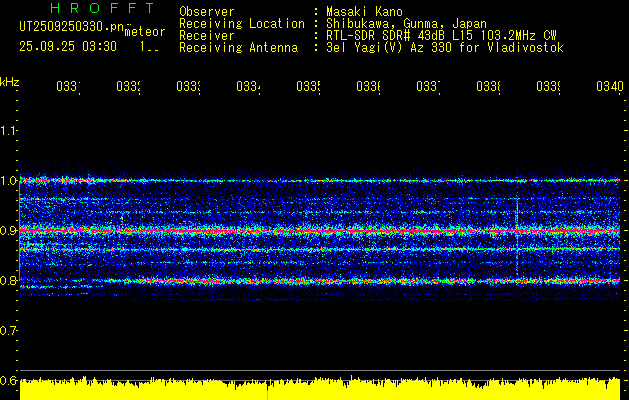
Task: Click the 0333 time marker
Action: (189, 86)
